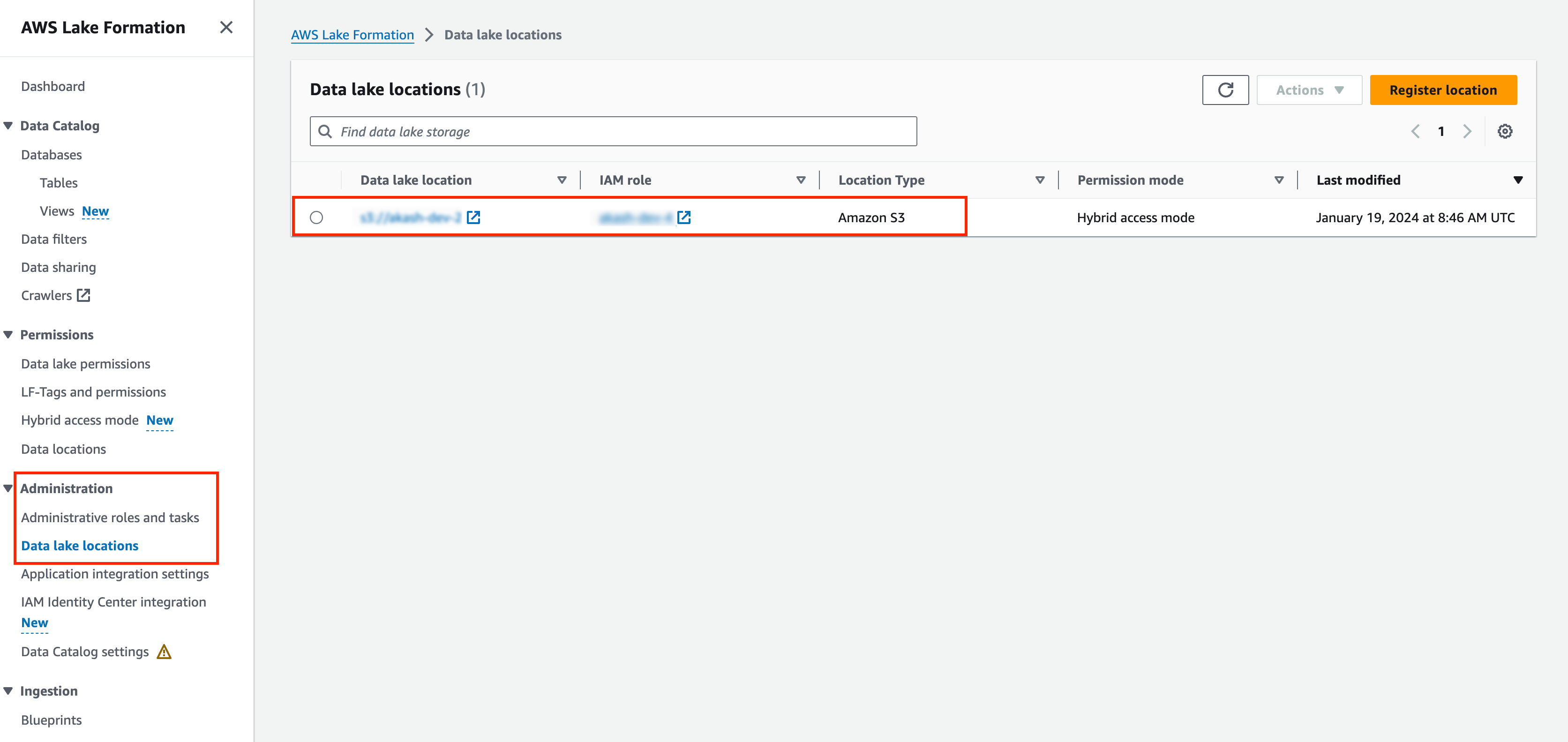Screen dimensions: 1568x742
Task: Sort by Last modified column arrow
Action: [x=1517, y=180]
